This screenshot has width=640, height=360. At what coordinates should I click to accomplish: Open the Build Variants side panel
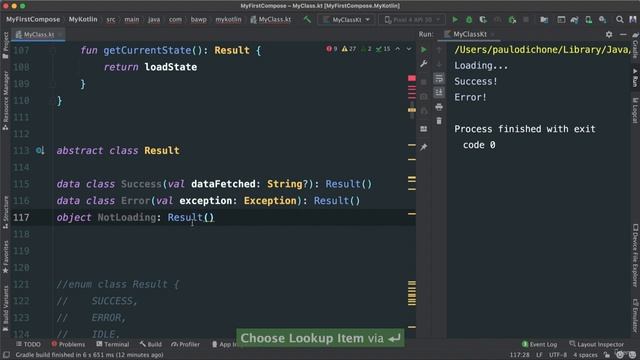5,309
